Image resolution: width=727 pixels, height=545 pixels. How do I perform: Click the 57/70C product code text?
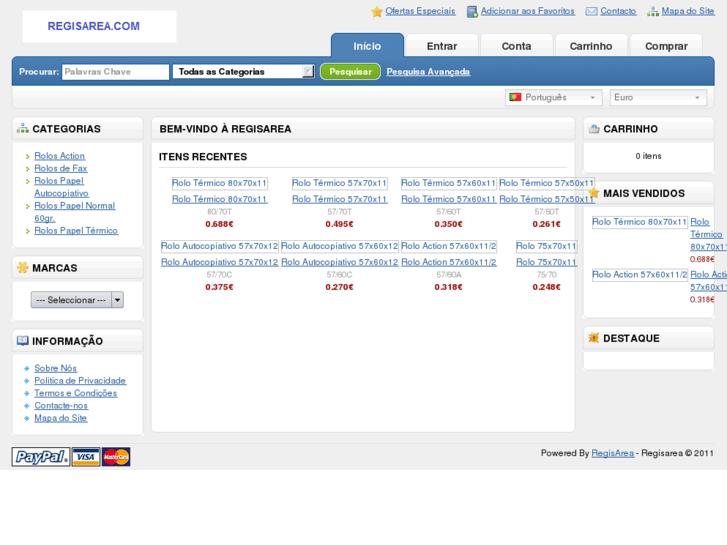[219, 275]
